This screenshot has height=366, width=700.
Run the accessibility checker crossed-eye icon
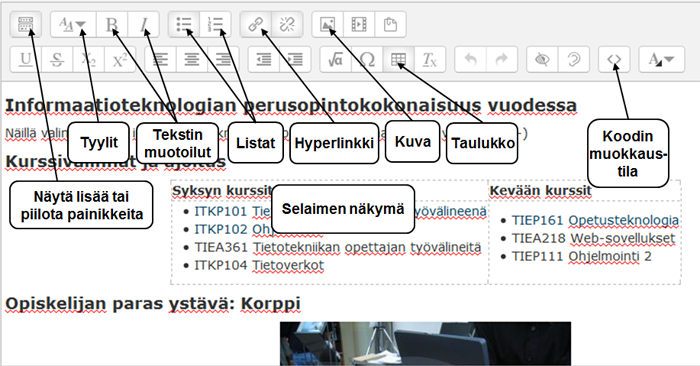click(542, 59)
